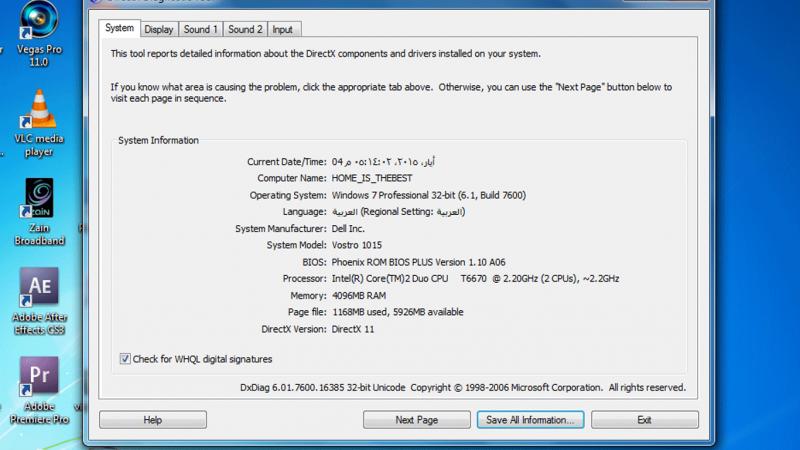The height and width of the screenshot is (450, 800).
Task: Click the Vostro 1015 model value
Action: (357, 245)
